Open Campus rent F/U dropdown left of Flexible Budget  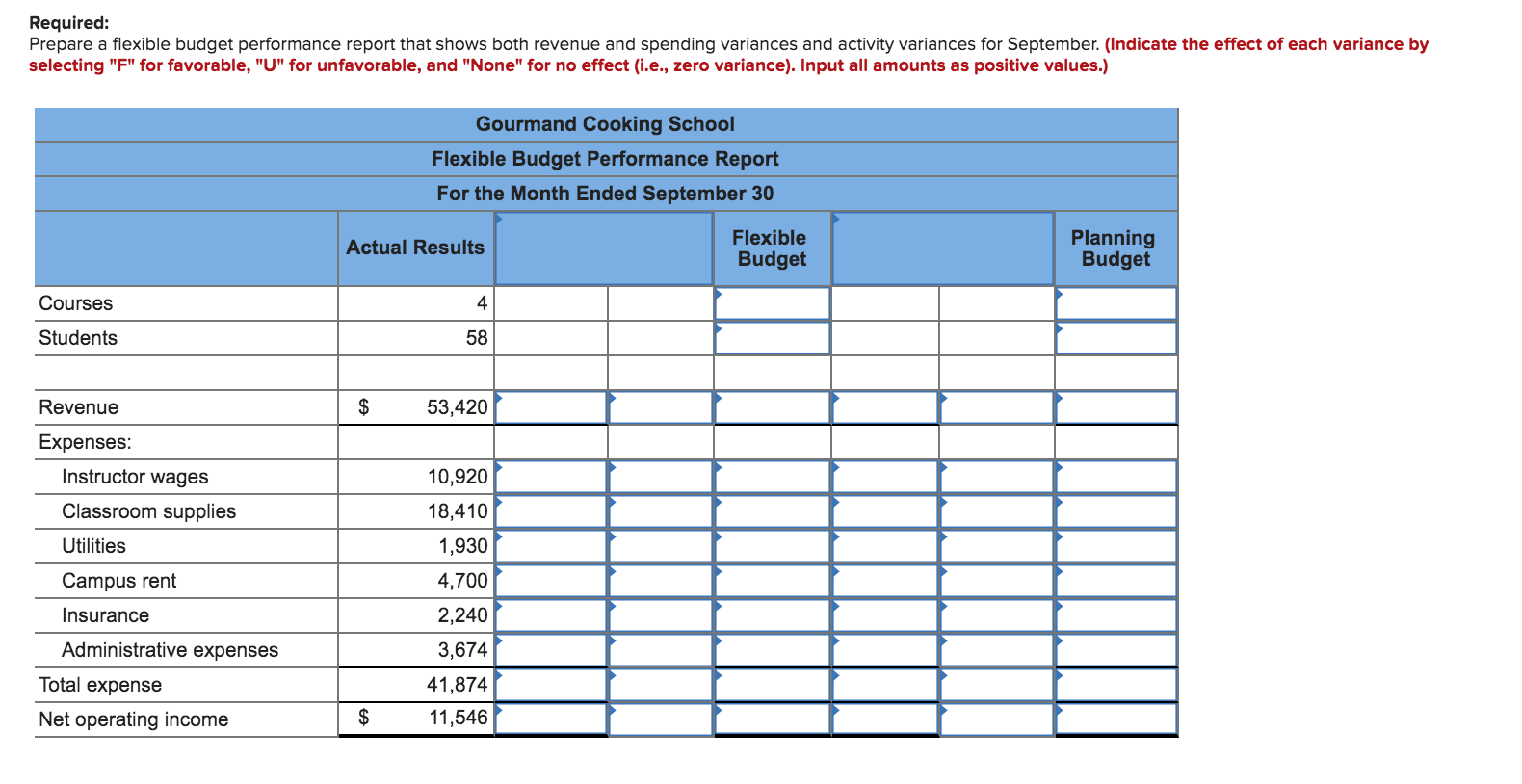point(660,581)
